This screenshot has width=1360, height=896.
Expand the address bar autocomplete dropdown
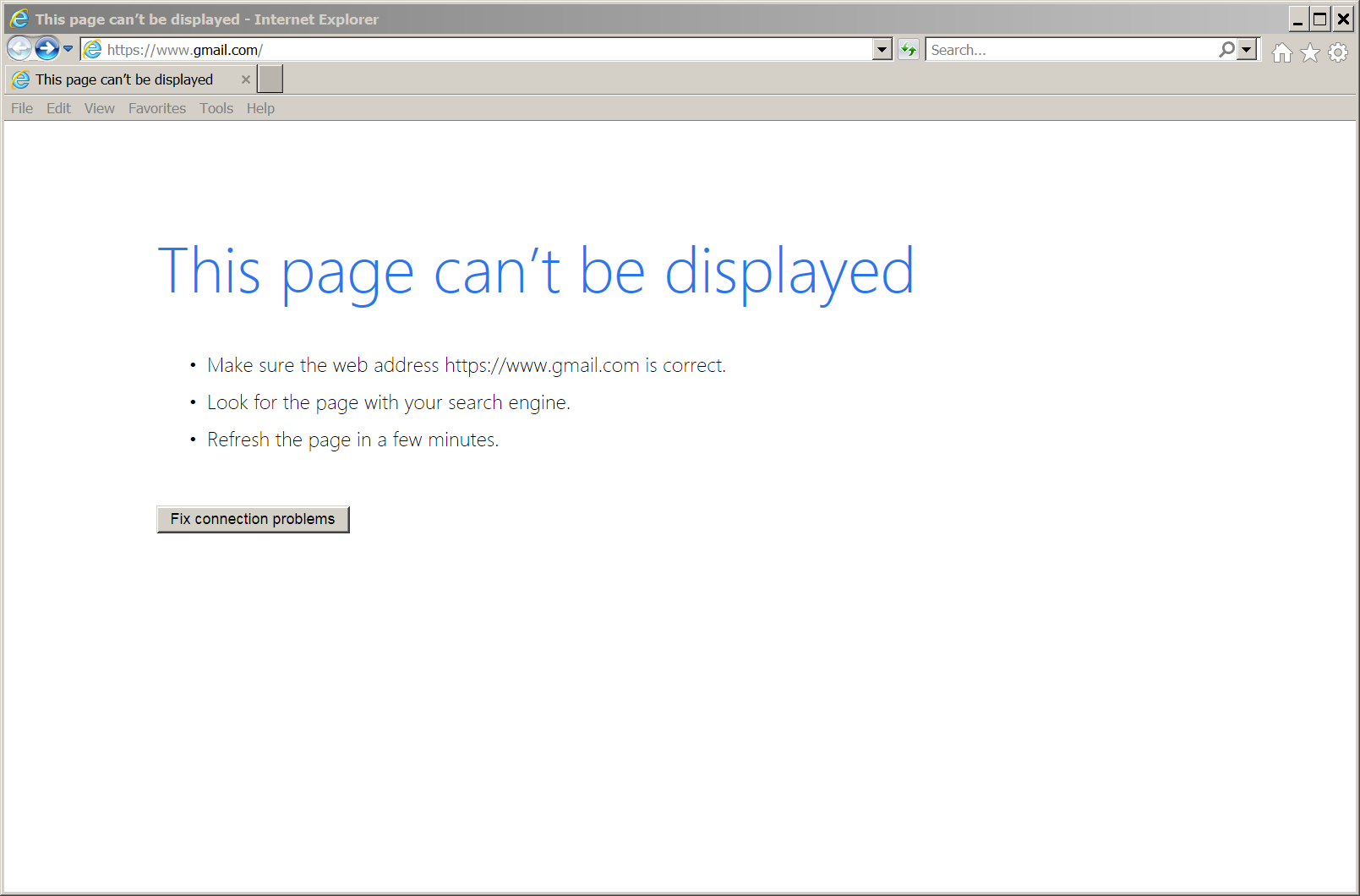point(882,50)
